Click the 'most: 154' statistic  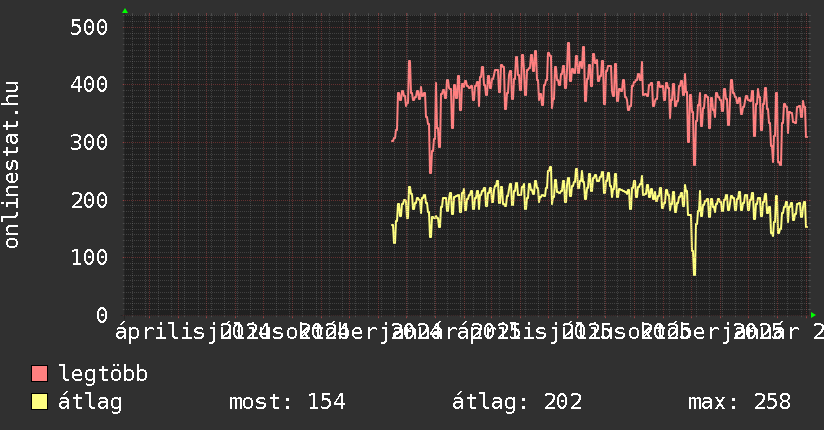click(287, 403)
